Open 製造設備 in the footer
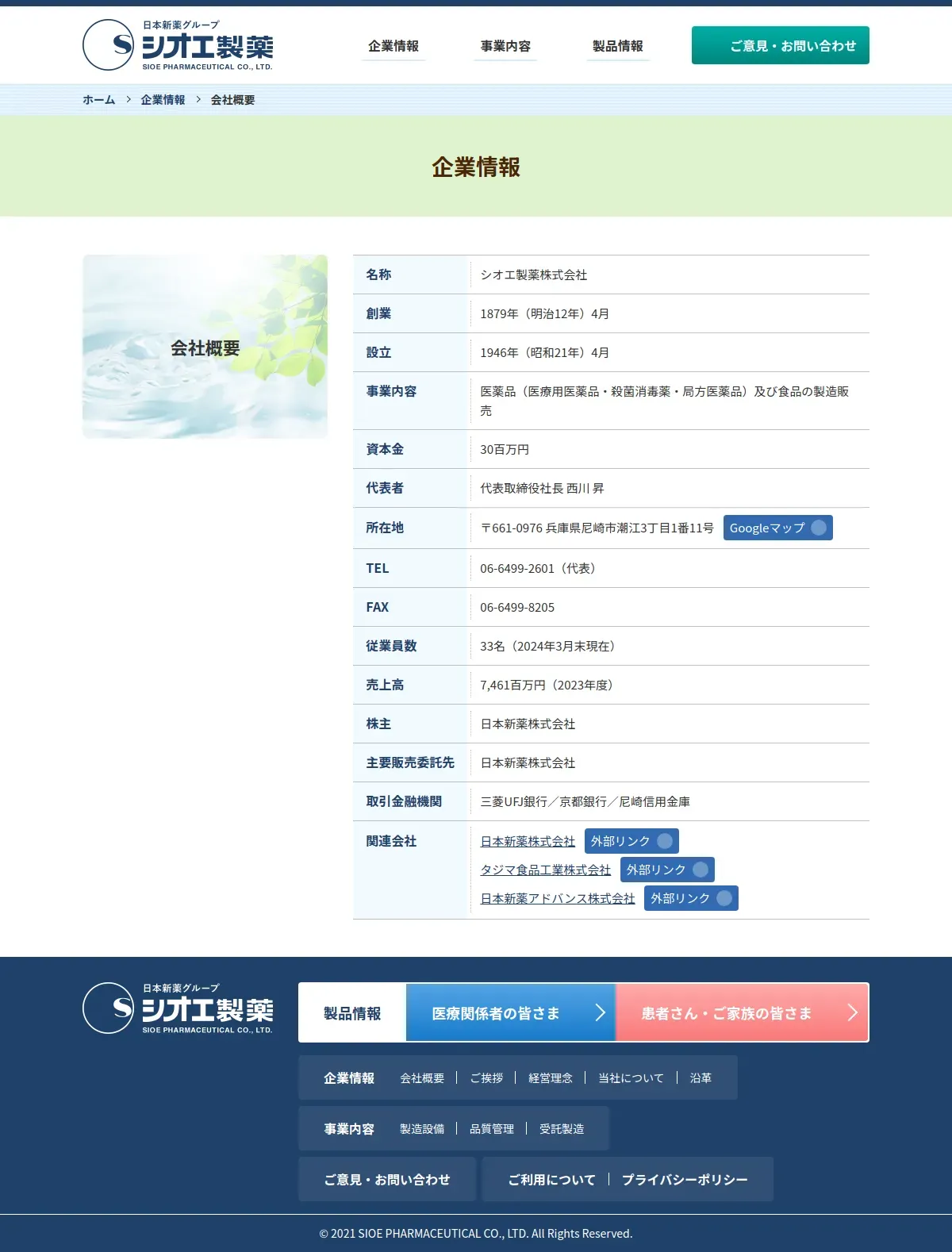This screenshot has height=1252, width=952. [x=422, y=1128]
